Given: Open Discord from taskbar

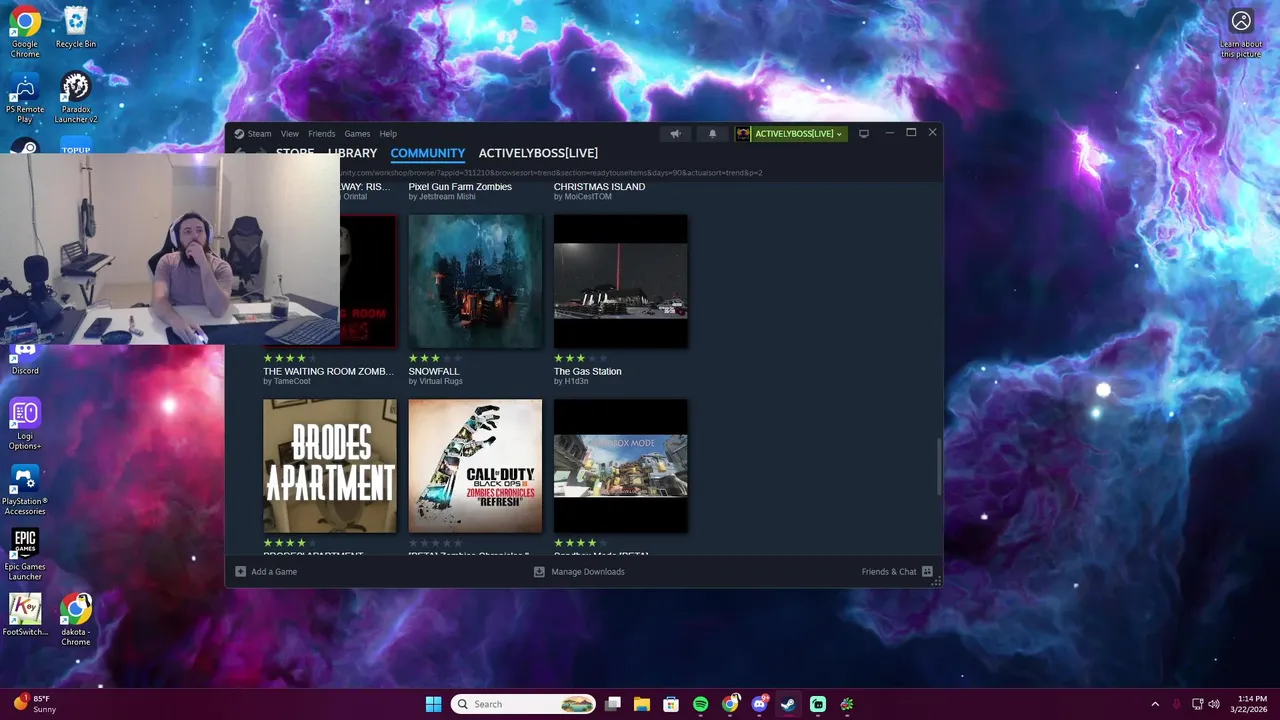Looking at the screenshot, I should [759, 704].
